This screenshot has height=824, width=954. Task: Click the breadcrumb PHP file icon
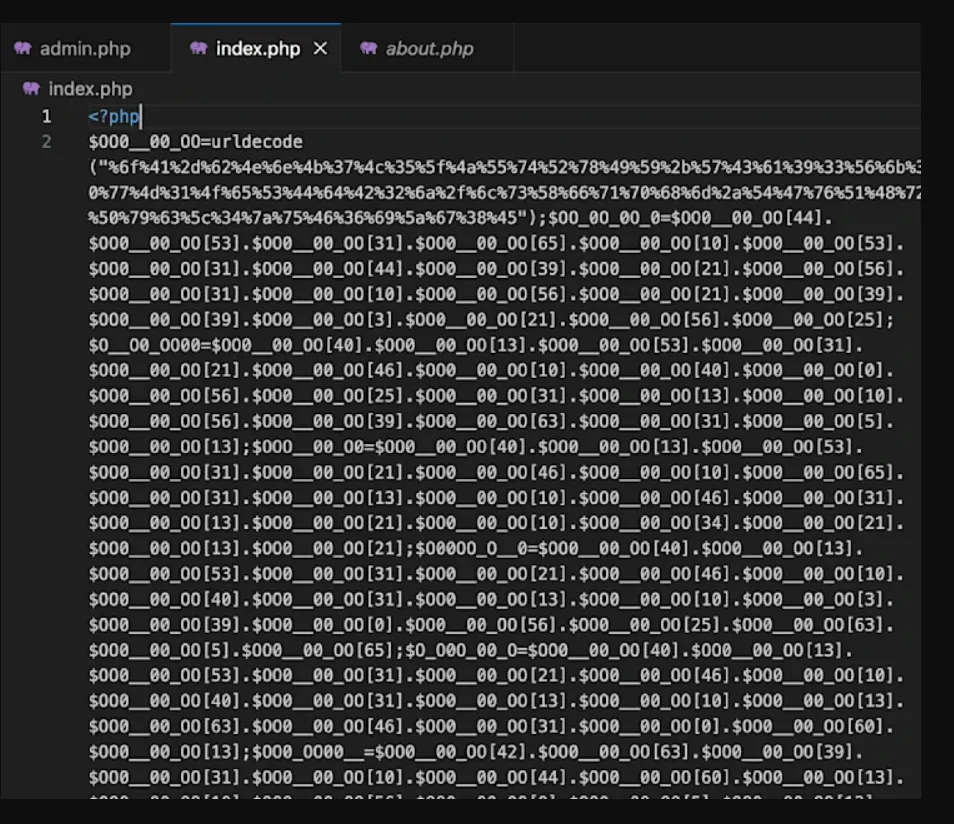pos(31,89)
